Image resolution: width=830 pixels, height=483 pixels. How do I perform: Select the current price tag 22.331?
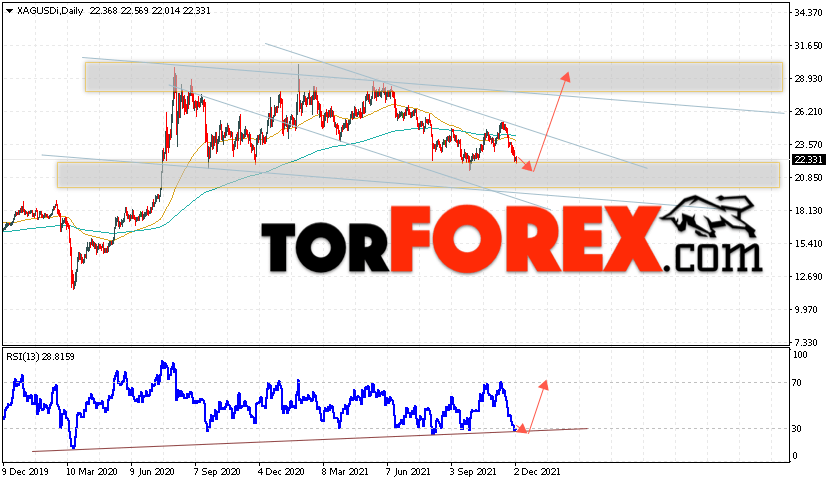808,159
